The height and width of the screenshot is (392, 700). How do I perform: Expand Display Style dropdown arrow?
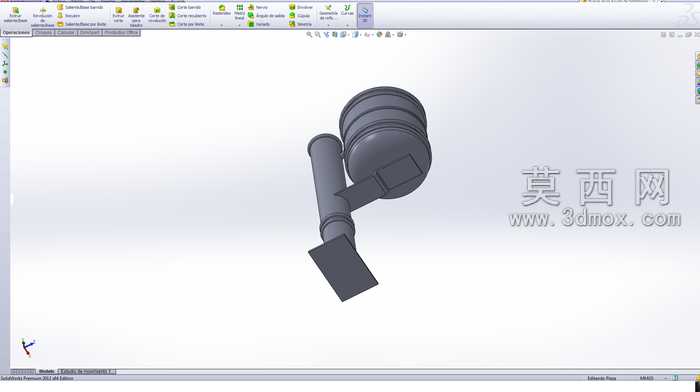[x=360, y=35]
